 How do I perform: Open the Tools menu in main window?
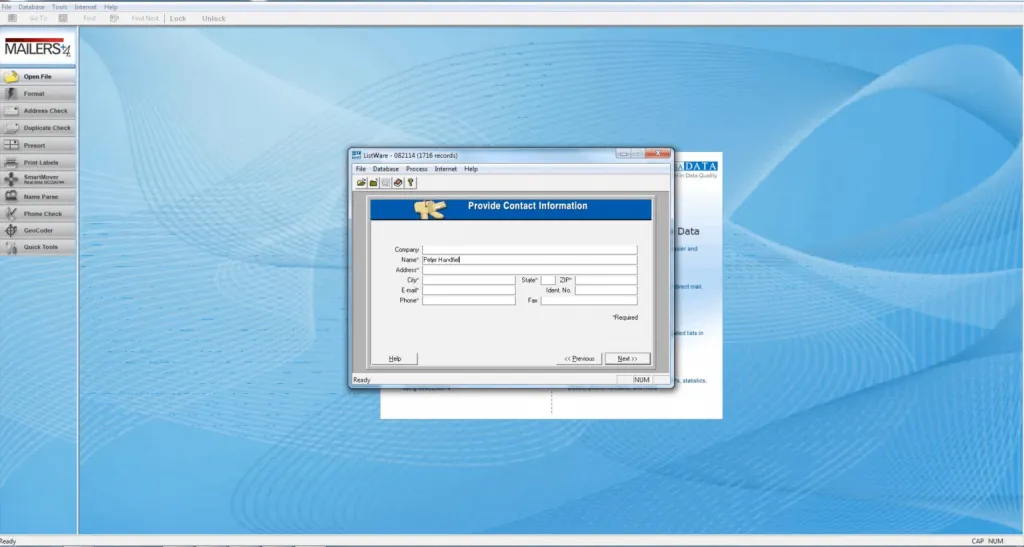(59, 7)
